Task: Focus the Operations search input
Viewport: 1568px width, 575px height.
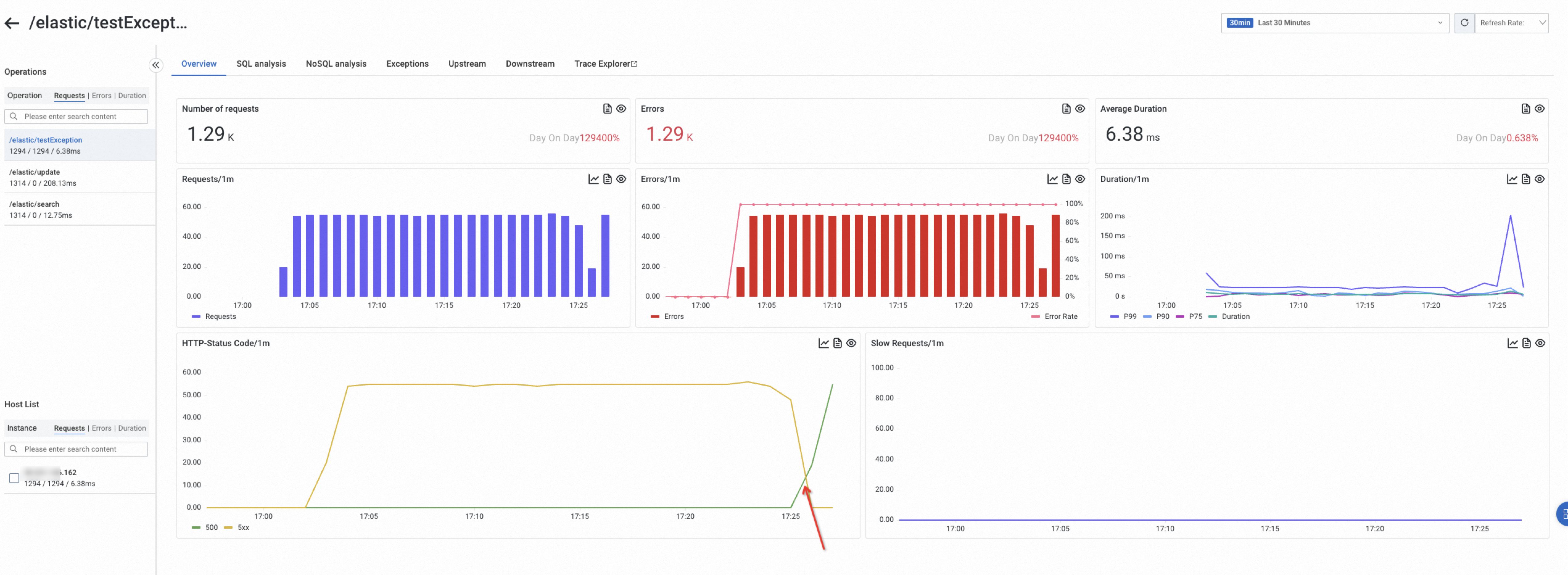Action: 76,116
